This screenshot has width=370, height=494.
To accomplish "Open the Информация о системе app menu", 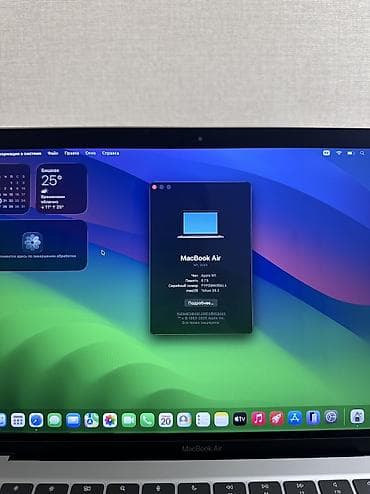I will pyautogui.click(x=20, y=154).
